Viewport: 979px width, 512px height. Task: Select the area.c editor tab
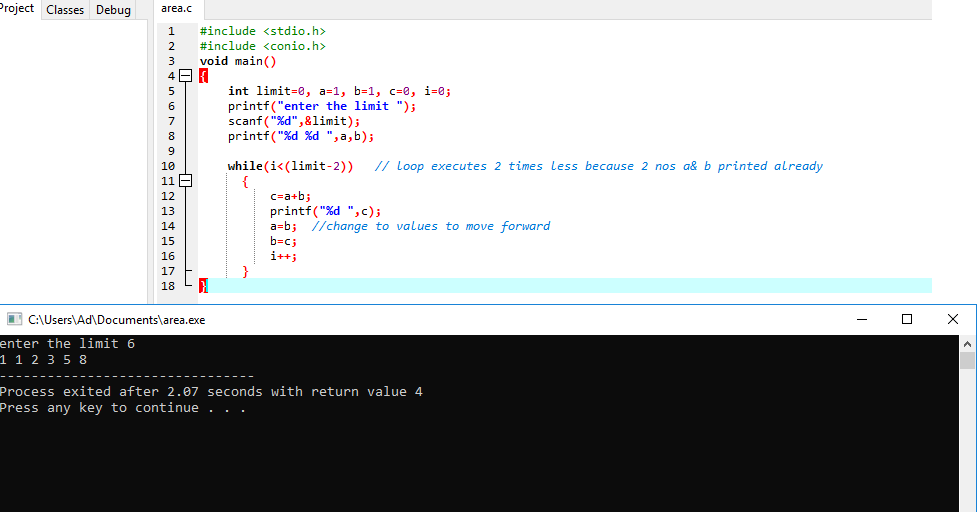[x=177, y=9]
